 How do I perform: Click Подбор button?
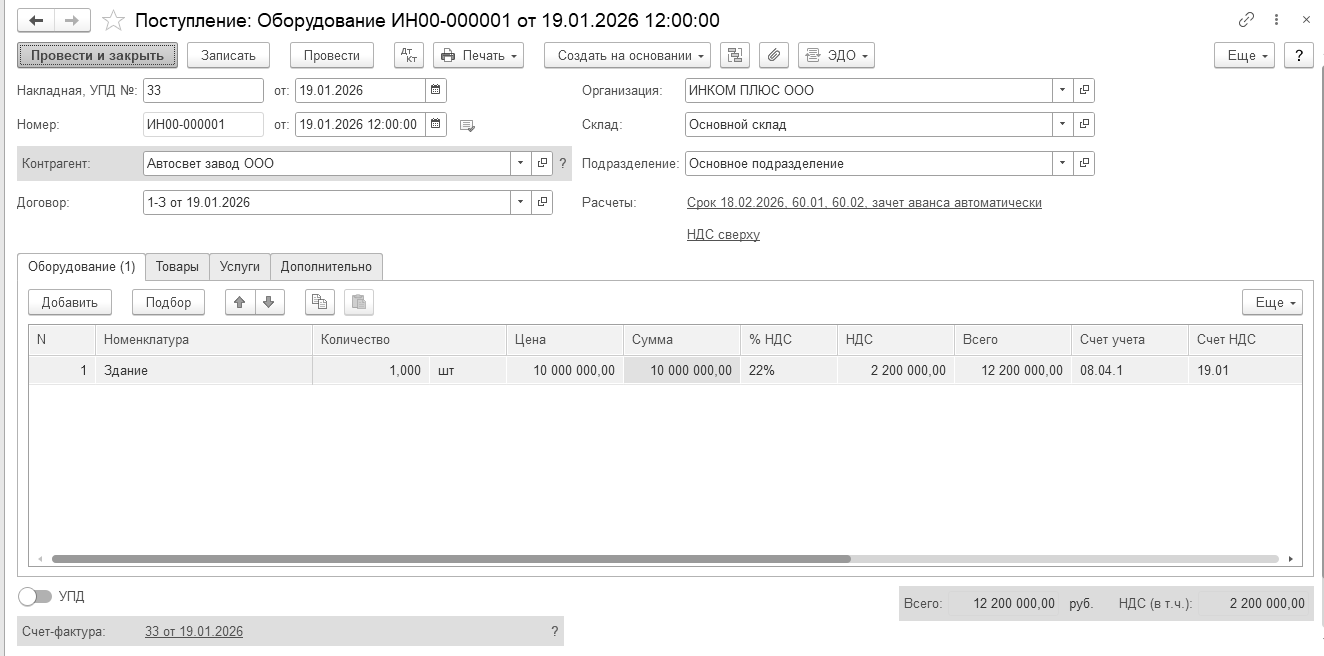coord(168,302)
